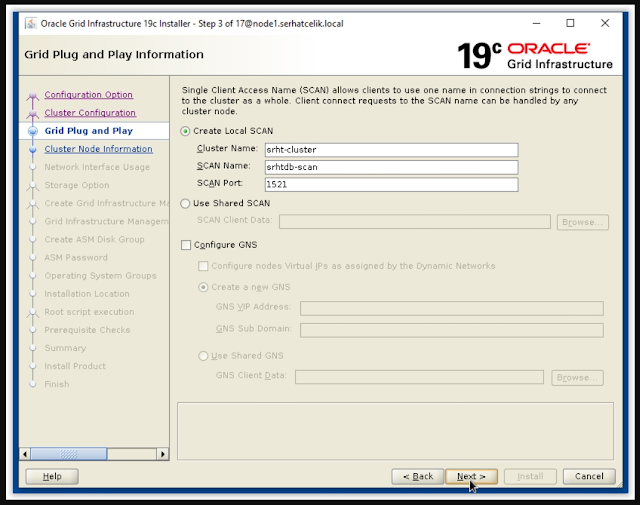
Task: Select the Grid Plug and Play step
Action: [x=89, y=131]
